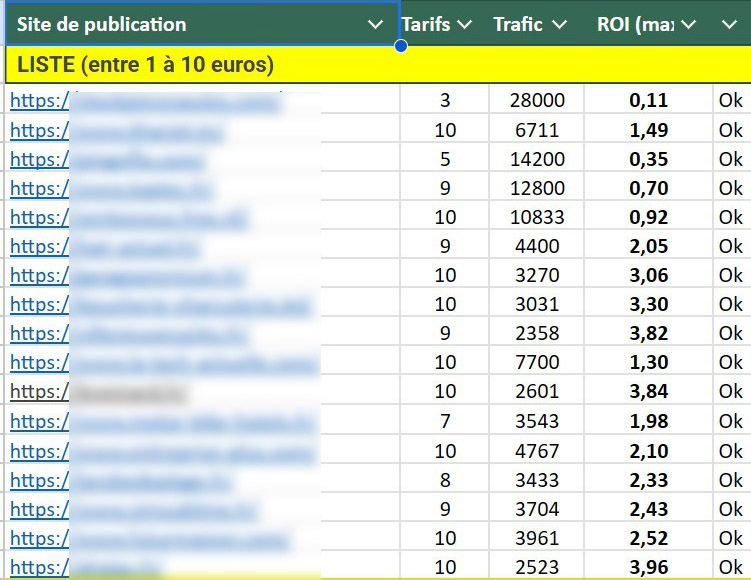751x580 pixels.
Task: Select the ROI cell 1,30
Action: point(649,362)
